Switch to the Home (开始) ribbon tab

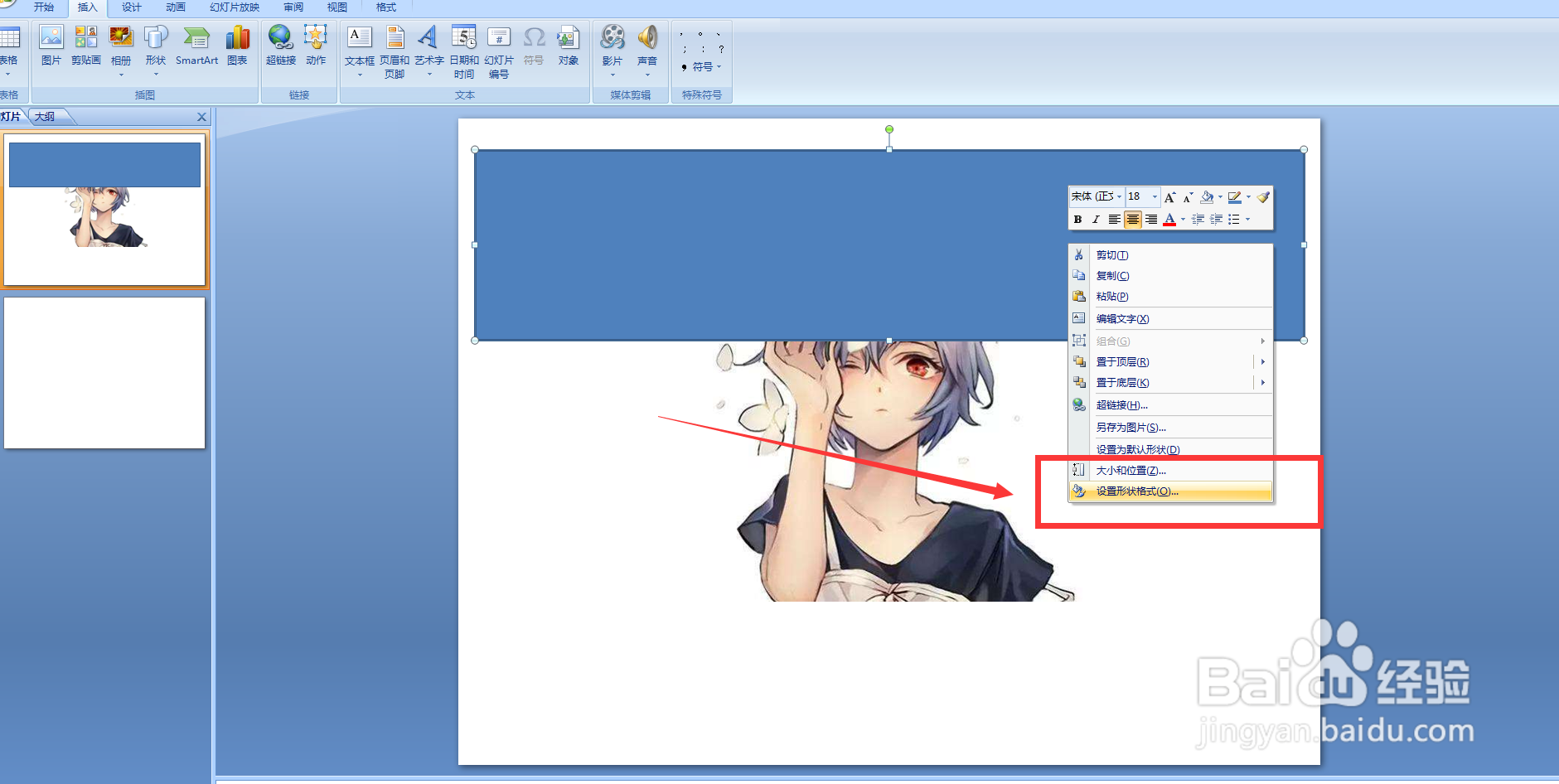[44, 7]
